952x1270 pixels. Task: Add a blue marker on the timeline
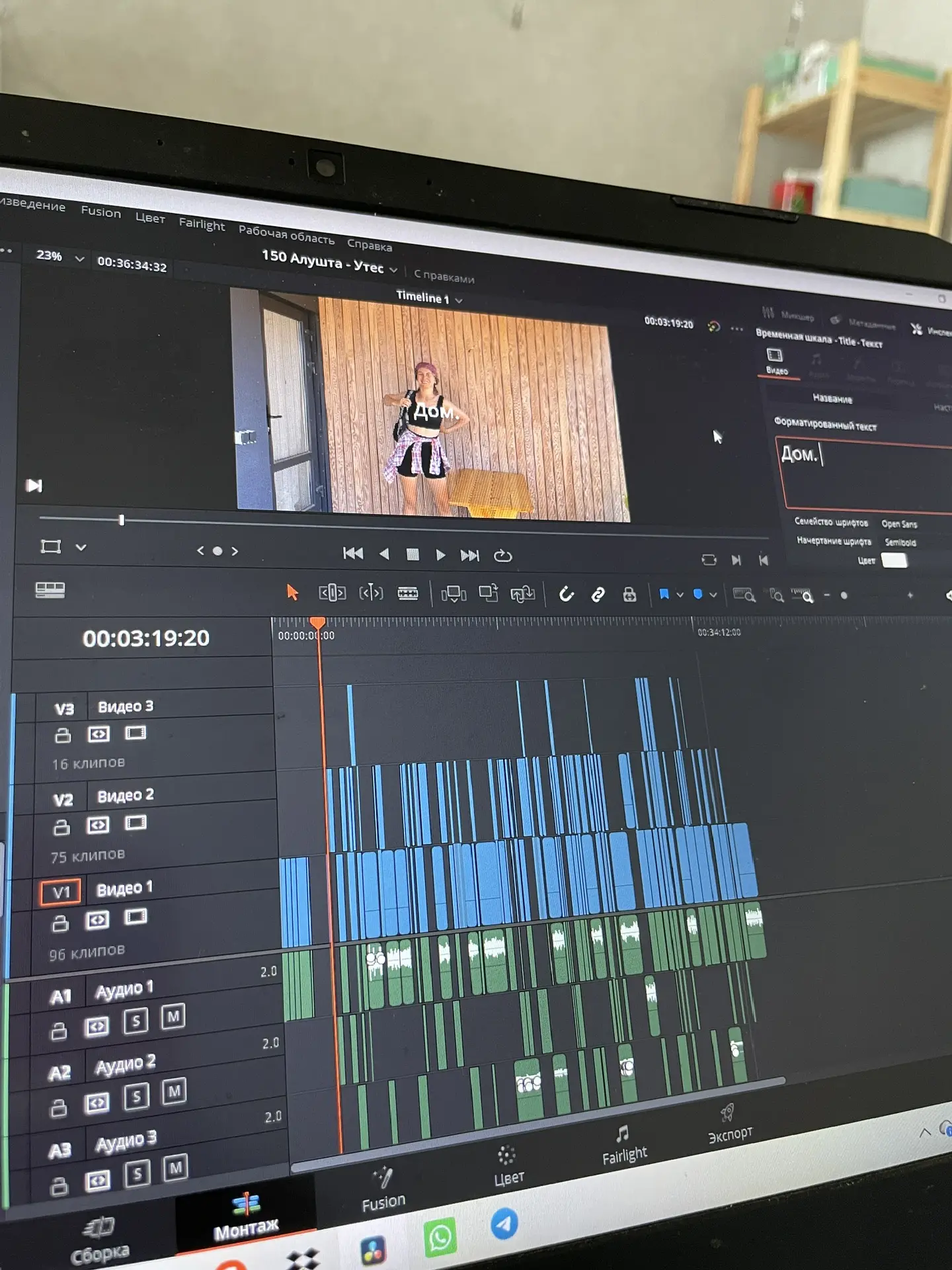(697, 595)
